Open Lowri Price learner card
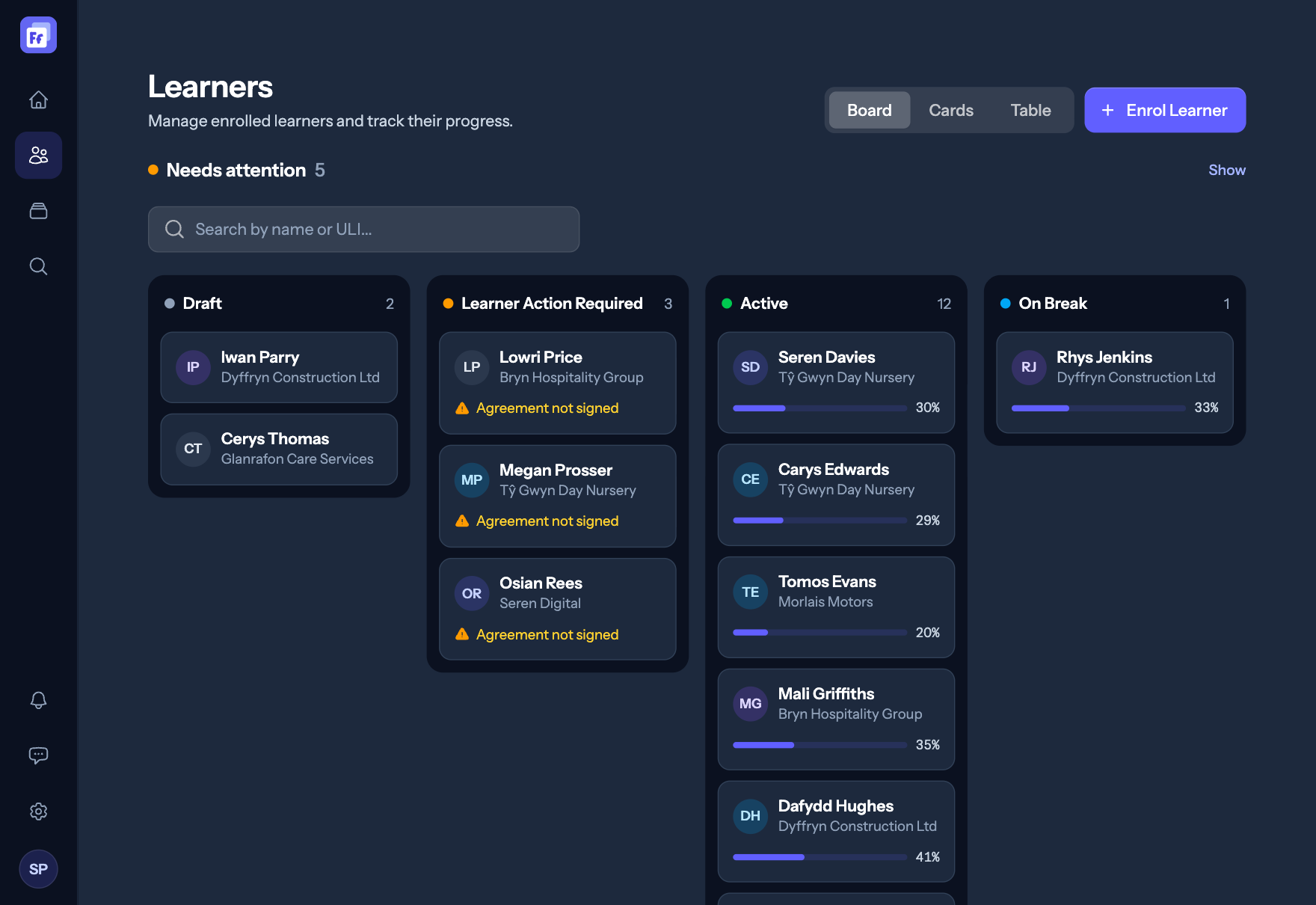Viewport: 1316px width, 905px height. click(x=558, y=383)
